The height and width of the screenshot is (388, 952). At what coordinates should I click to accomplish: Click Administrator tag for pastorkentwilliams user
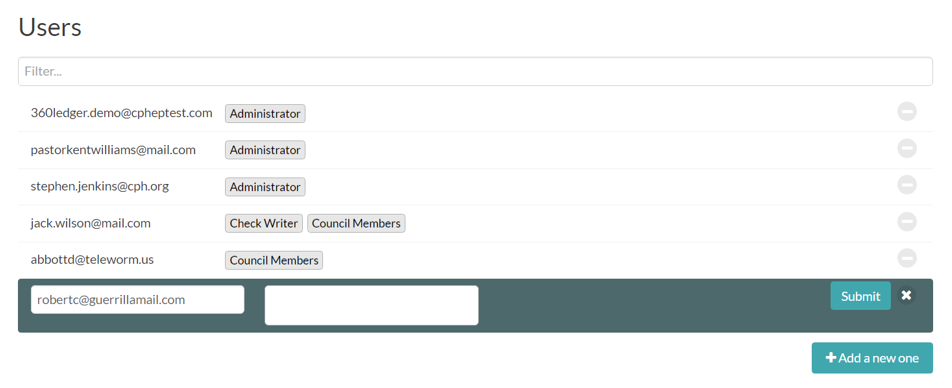coord(265,150)
